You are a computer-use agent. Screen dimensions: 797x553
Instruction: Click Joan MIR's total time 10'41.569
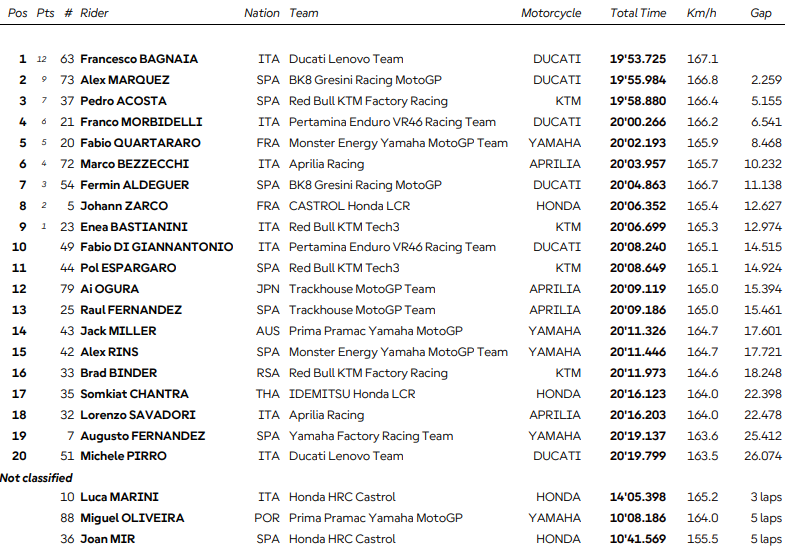click(x=638, y=539)
